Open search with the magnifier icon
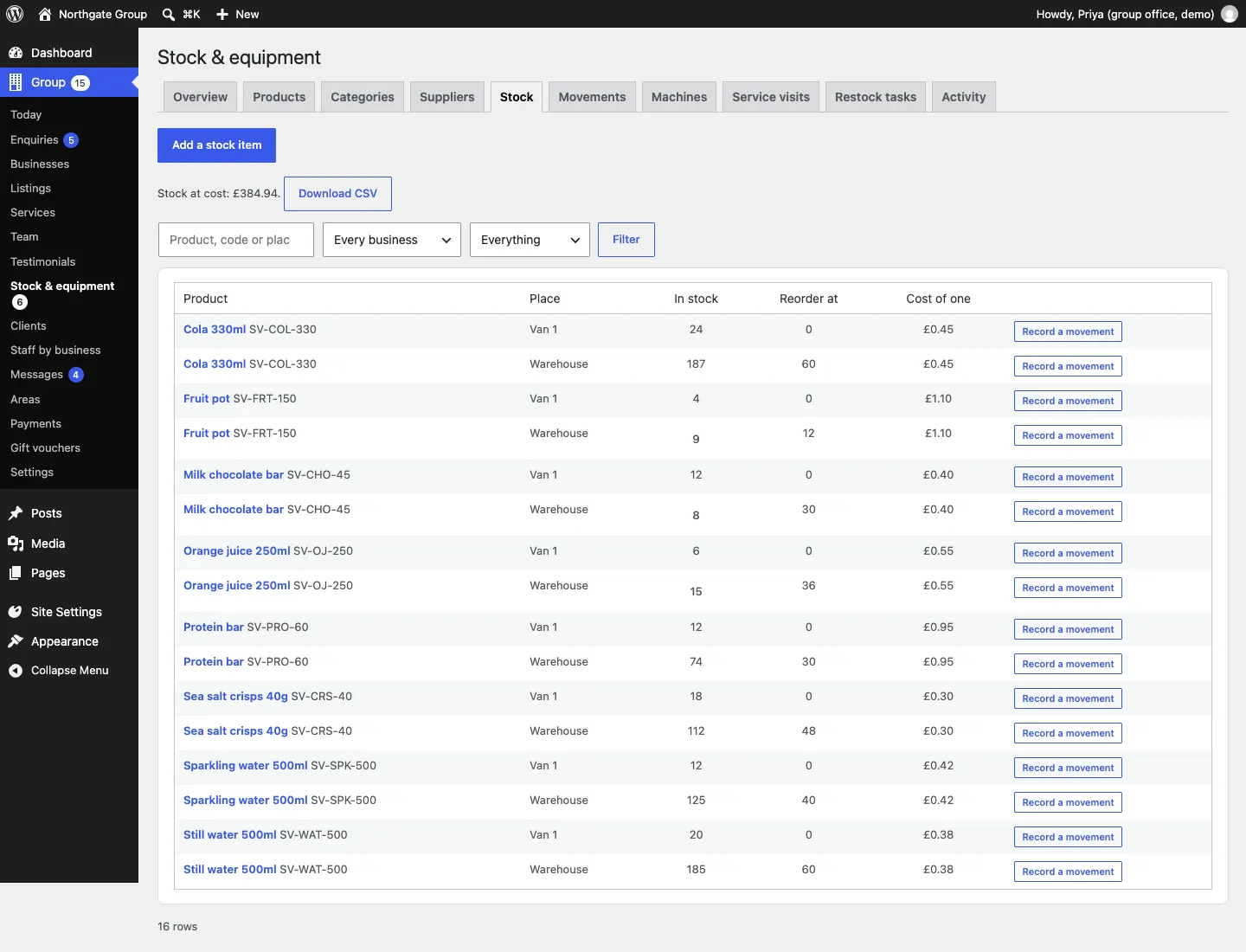 (169, 14)
